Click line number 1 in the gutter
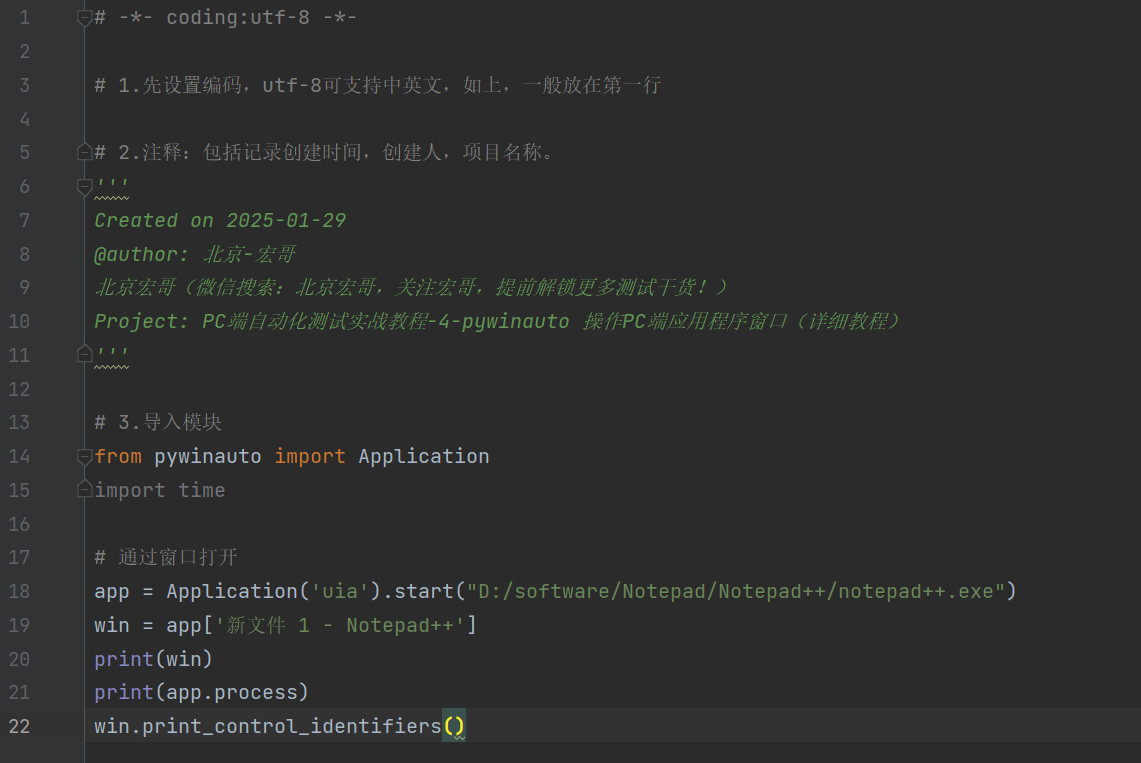The height and width of the screenshot is (763, 1141). coord(25,17)
